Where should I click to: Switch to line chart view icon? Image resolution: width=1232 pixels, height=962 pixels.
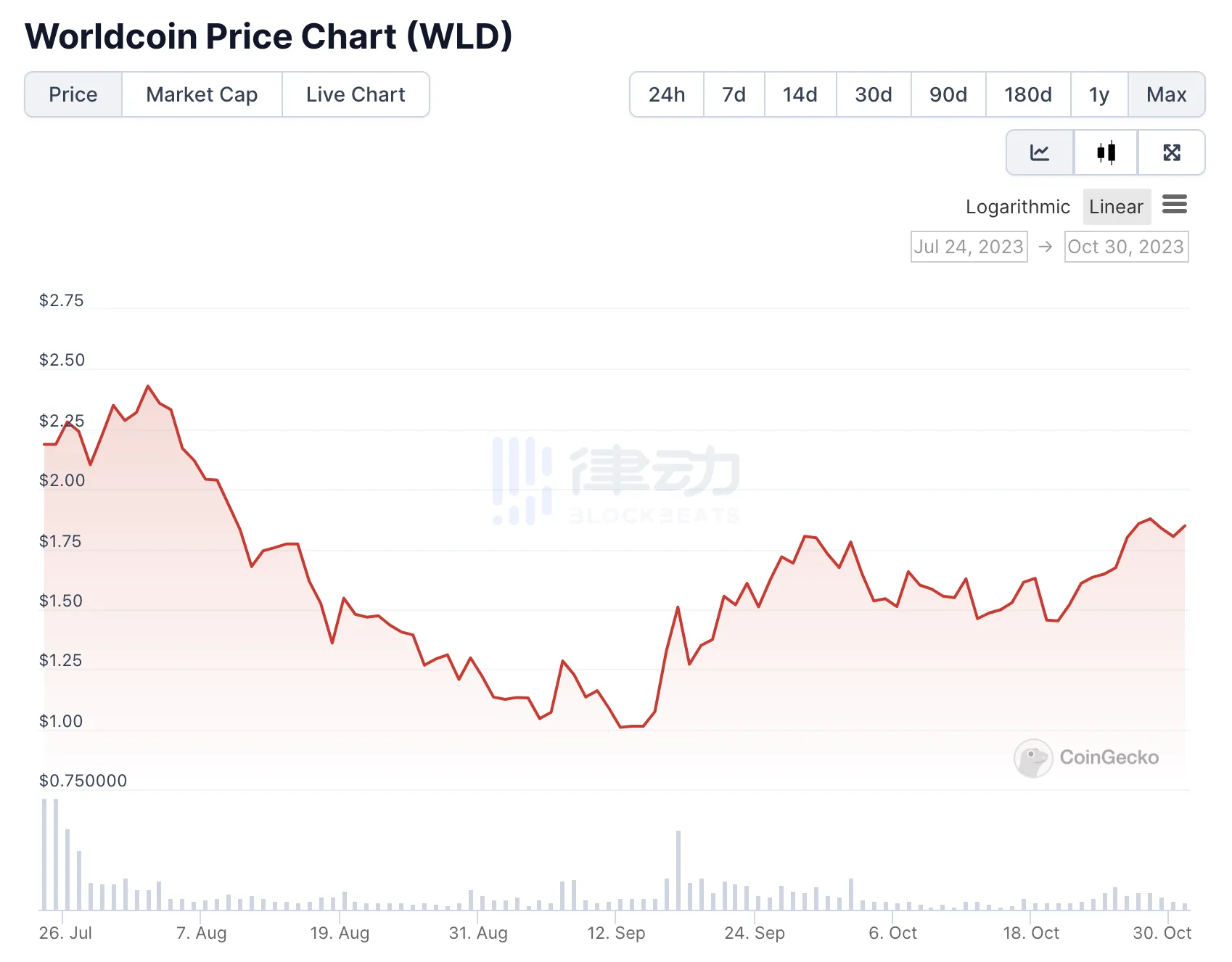tap(1040, 152)
